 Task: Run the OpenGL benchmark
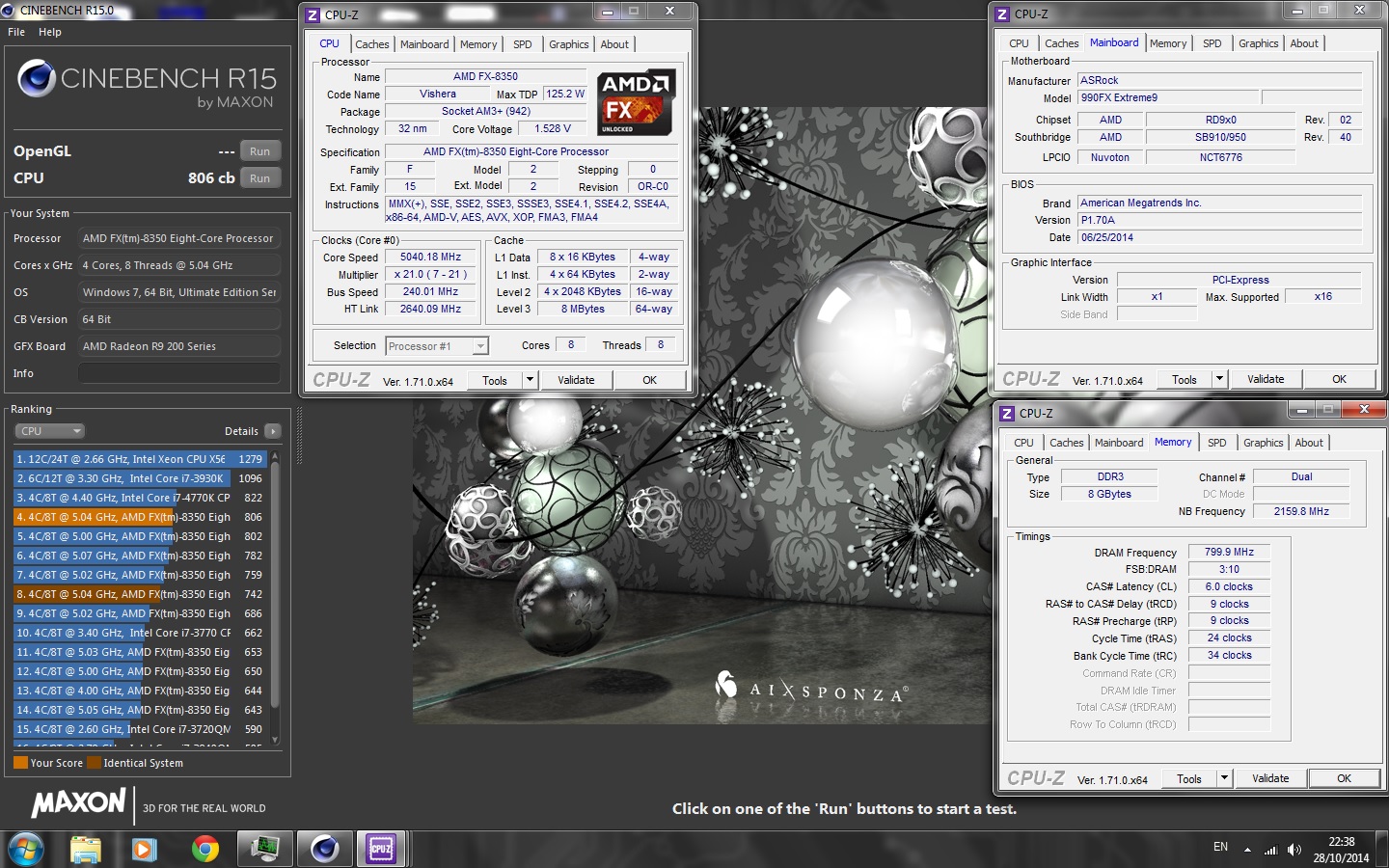(260, 151)
